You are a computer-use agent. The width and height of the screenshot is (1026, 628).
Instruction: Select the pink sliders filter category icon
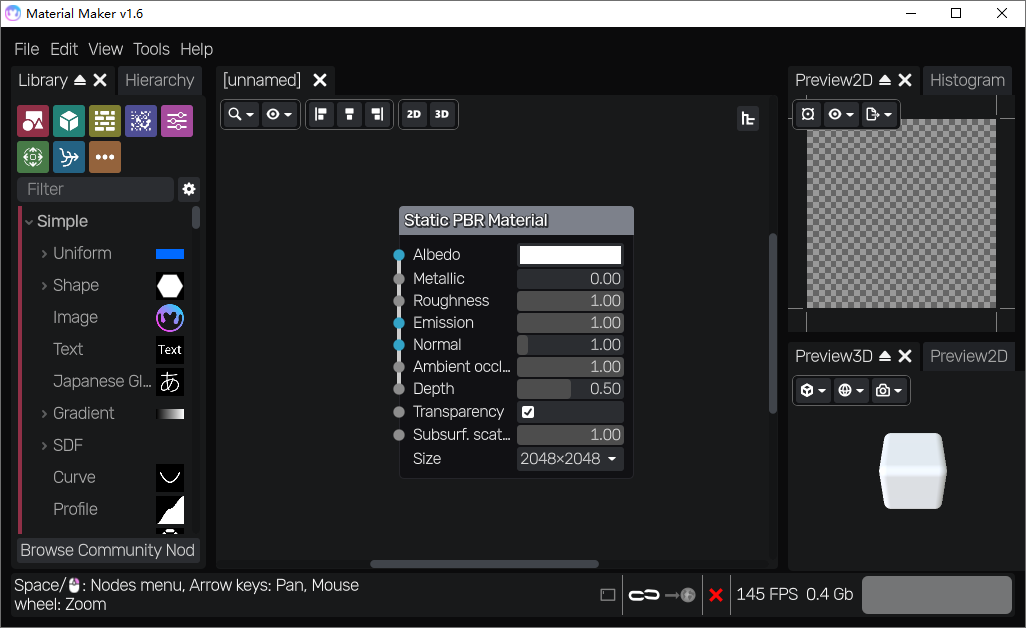[177, 121]
